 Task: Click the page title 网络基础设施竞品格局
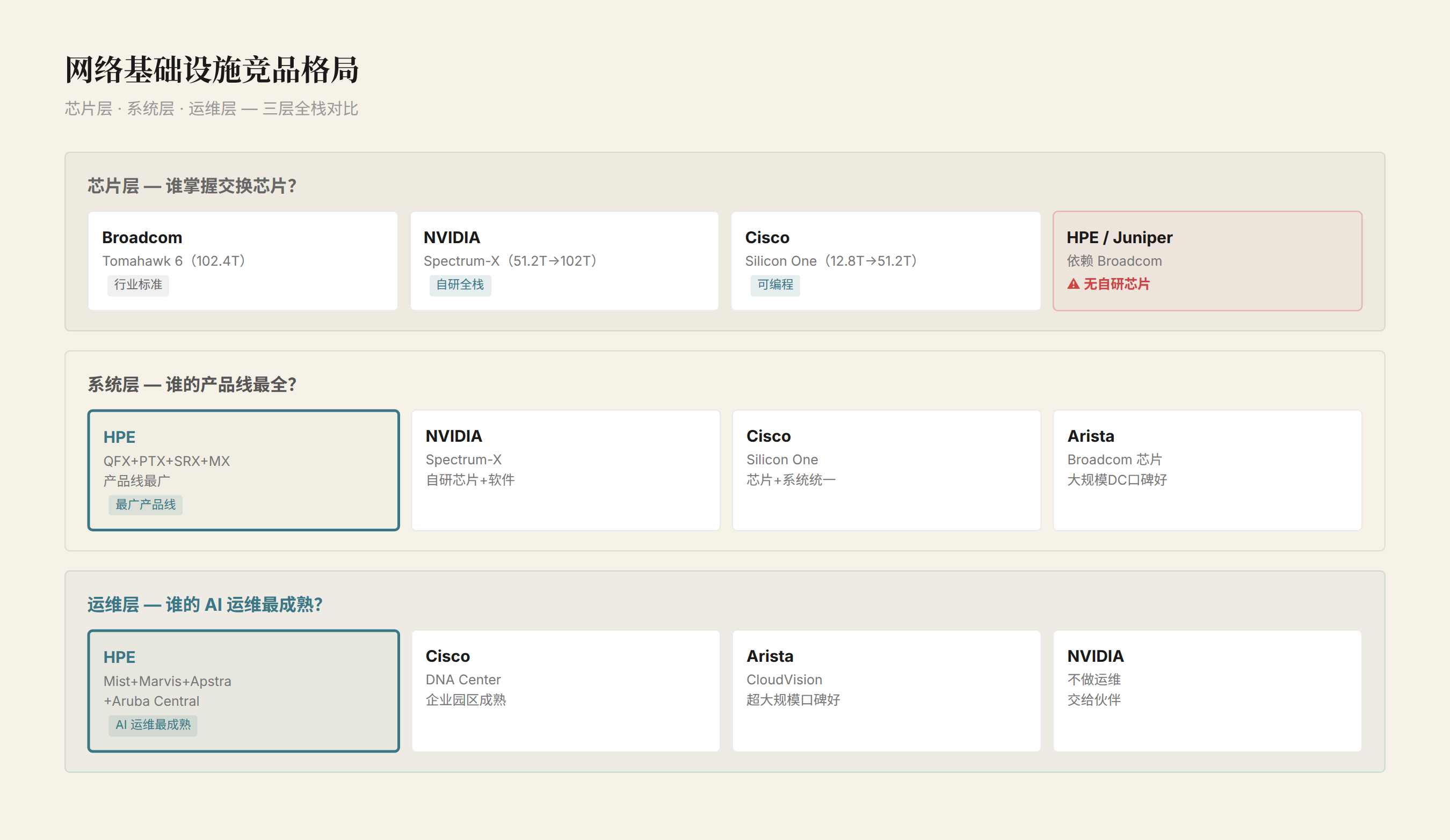point(212,70)
